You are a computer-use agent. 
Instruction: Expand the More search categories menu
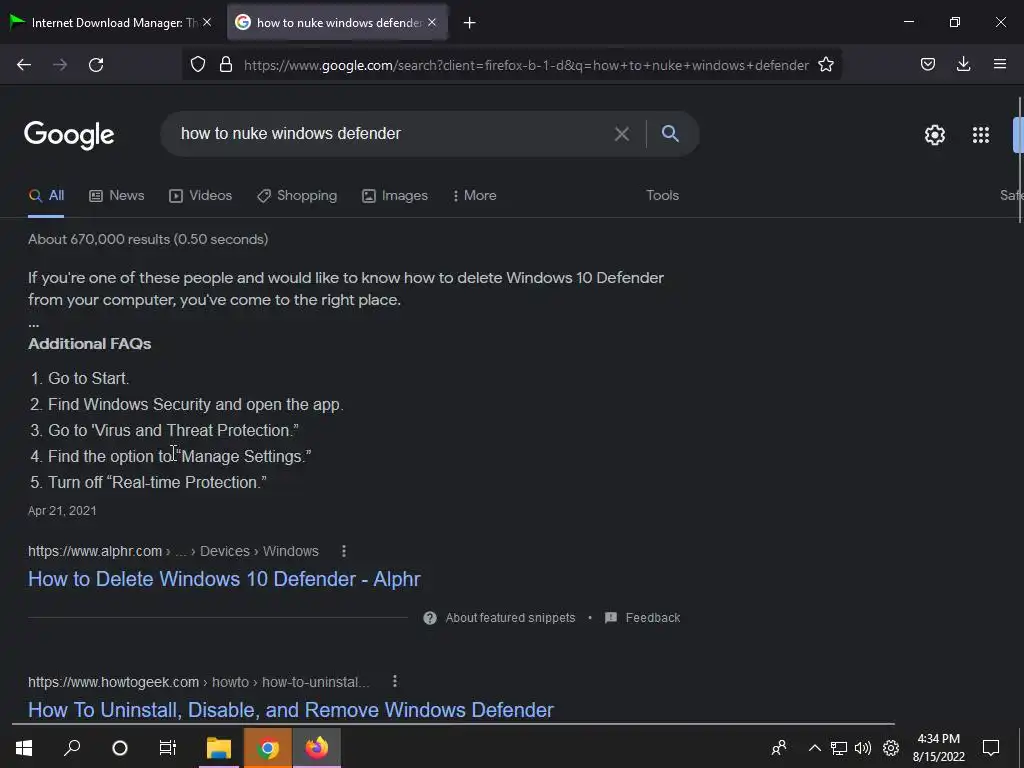[x=475, y=195]
